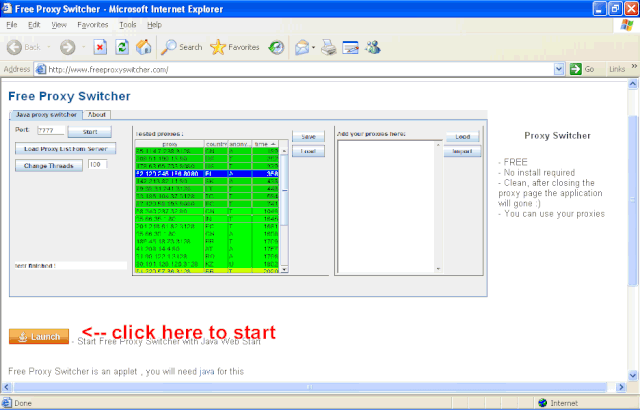
Task: Sort by the time column header
Action: click(265, 144)
